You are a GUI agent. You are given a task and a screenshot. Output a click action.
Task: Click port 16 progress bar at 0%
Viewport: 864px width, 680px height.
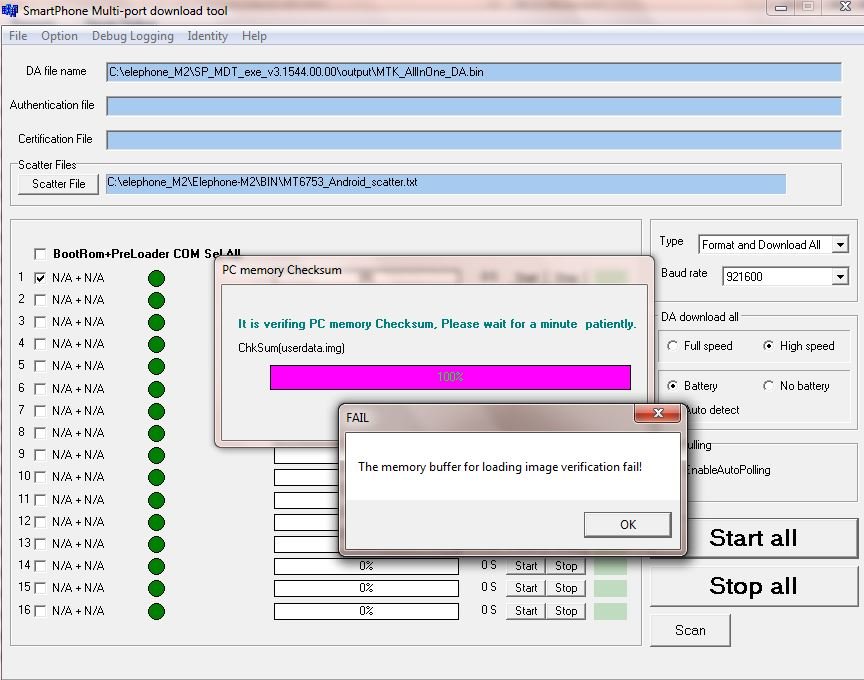(366, 611)
